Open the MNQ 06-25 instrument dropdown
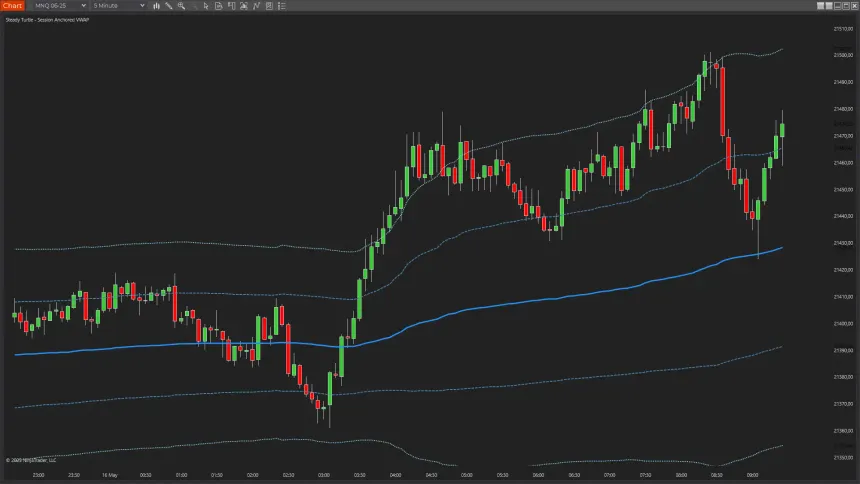 59,5
